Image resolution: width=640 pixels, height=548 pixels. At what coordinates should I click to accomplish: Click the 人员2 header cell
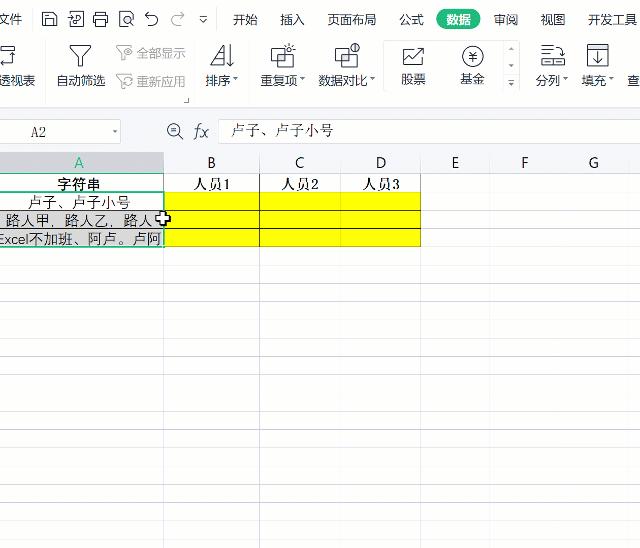300,183
